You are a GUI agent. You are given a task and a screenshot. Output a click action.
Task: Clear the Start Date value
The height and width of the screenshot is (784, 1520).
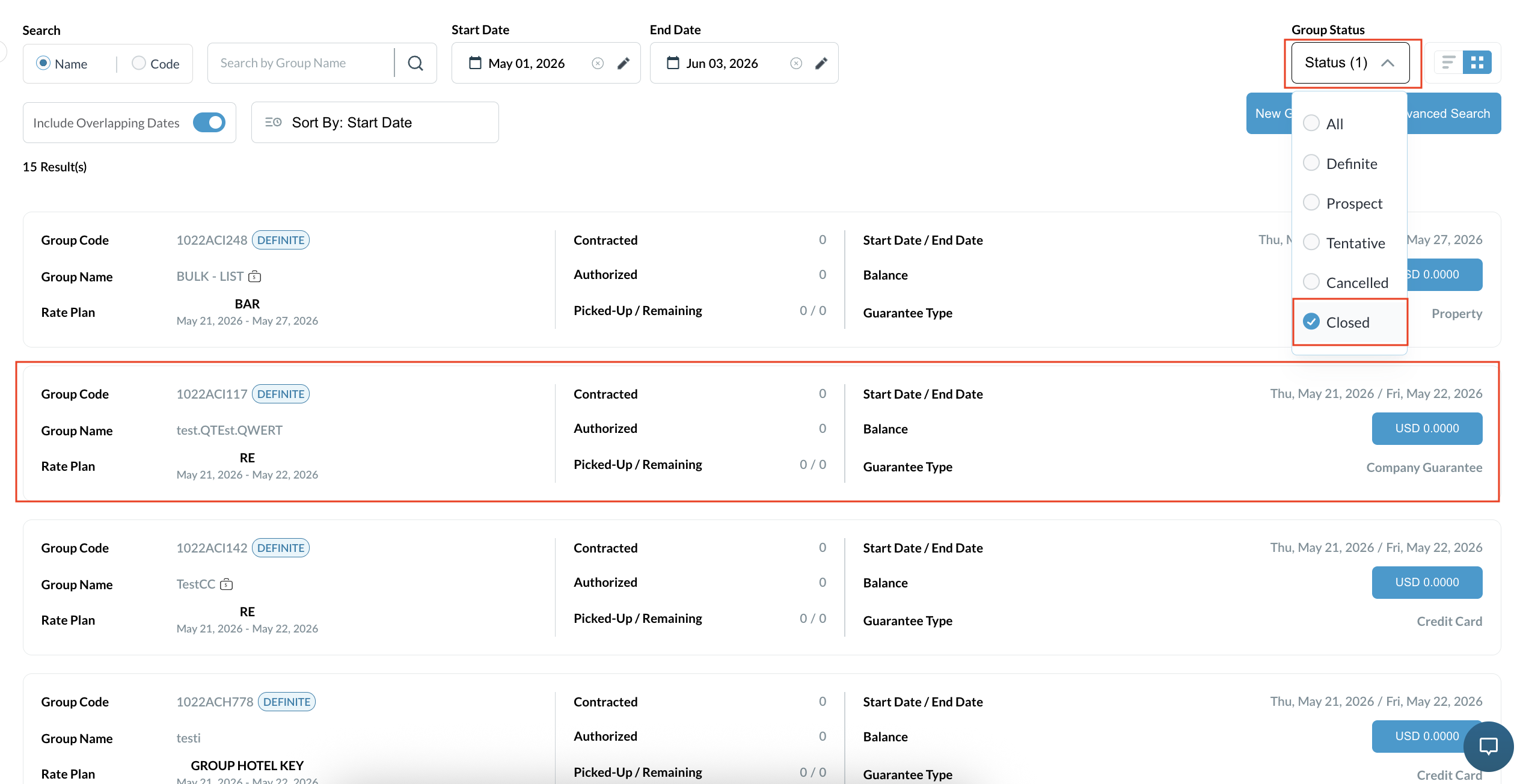click(x=598, y=63)
